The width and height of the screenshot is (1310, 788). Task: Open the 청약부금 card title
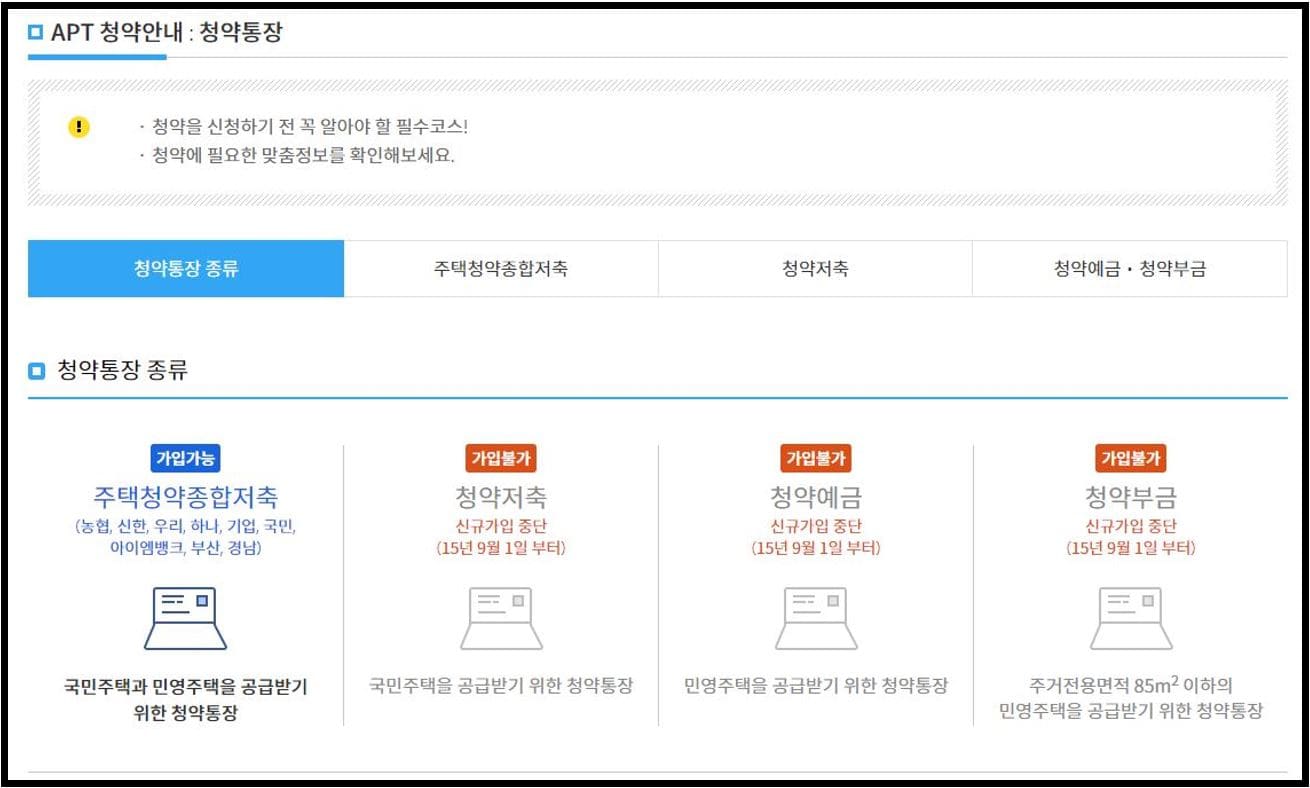(x=1131, y=497)
